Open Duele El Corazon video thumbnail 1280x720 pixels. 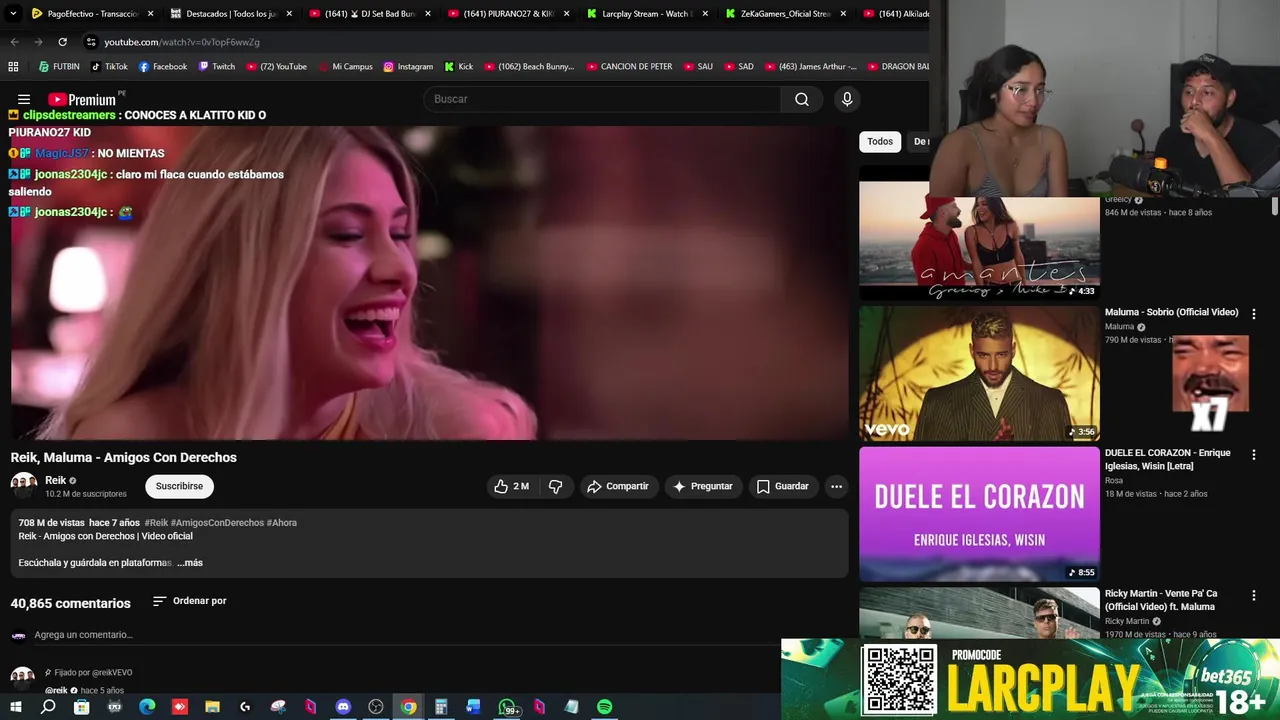point(979,514)
